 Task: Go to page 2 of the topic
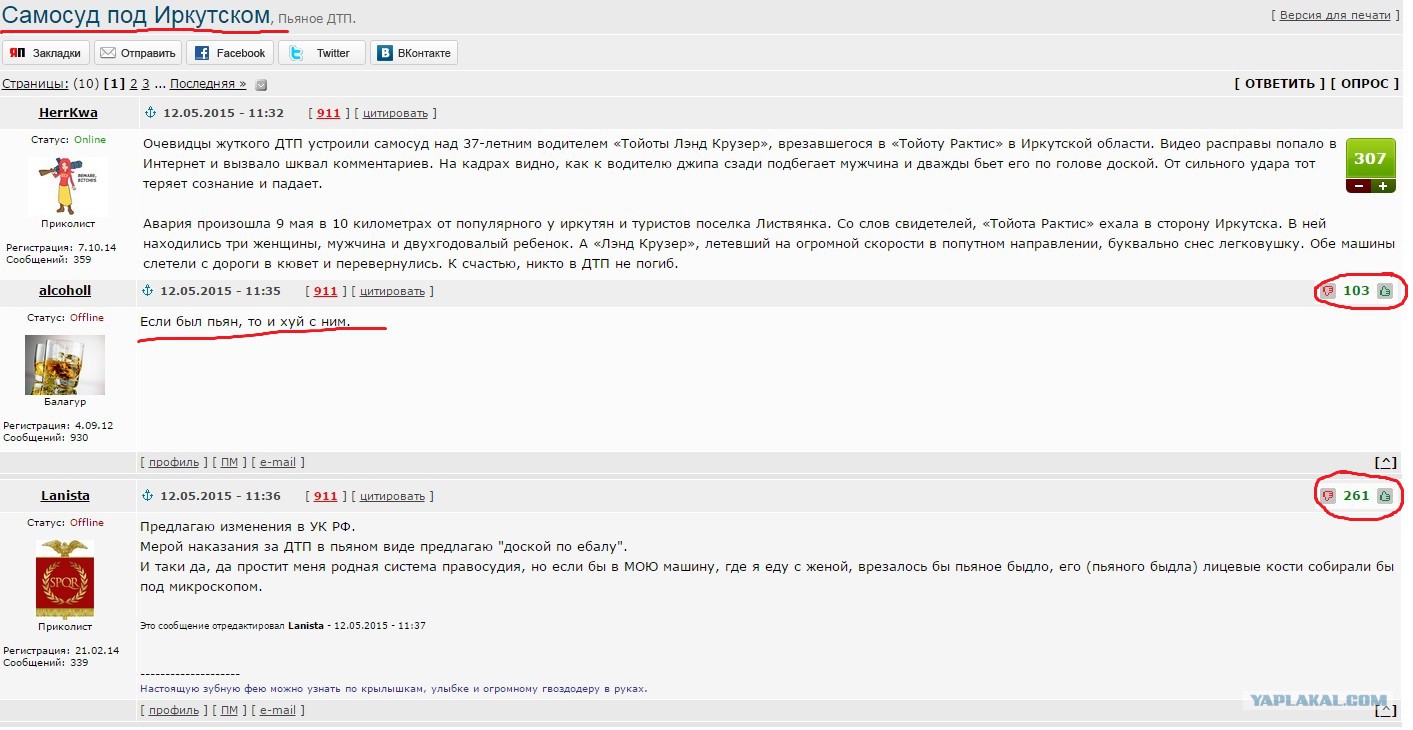tap(132, 84)
